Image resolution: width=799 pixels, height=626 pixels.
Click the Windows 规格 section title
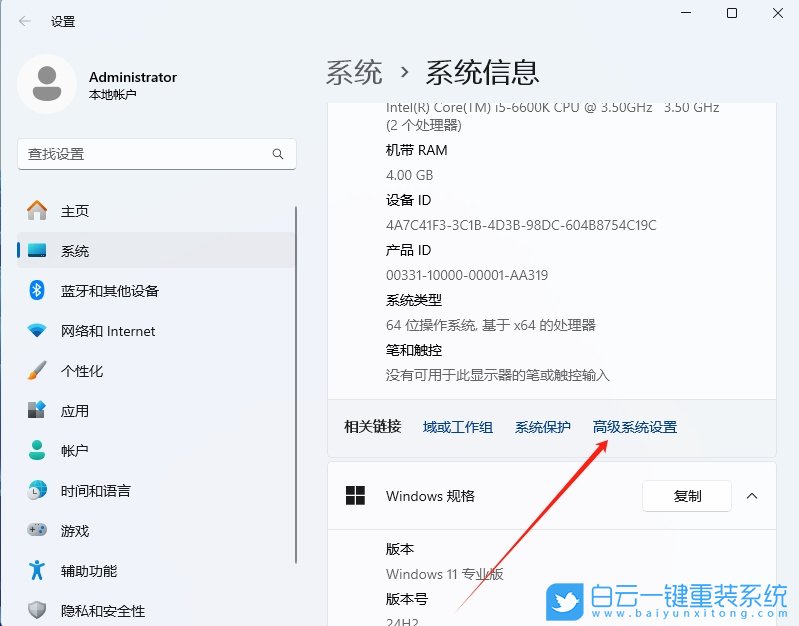click(x=430, y=495)
